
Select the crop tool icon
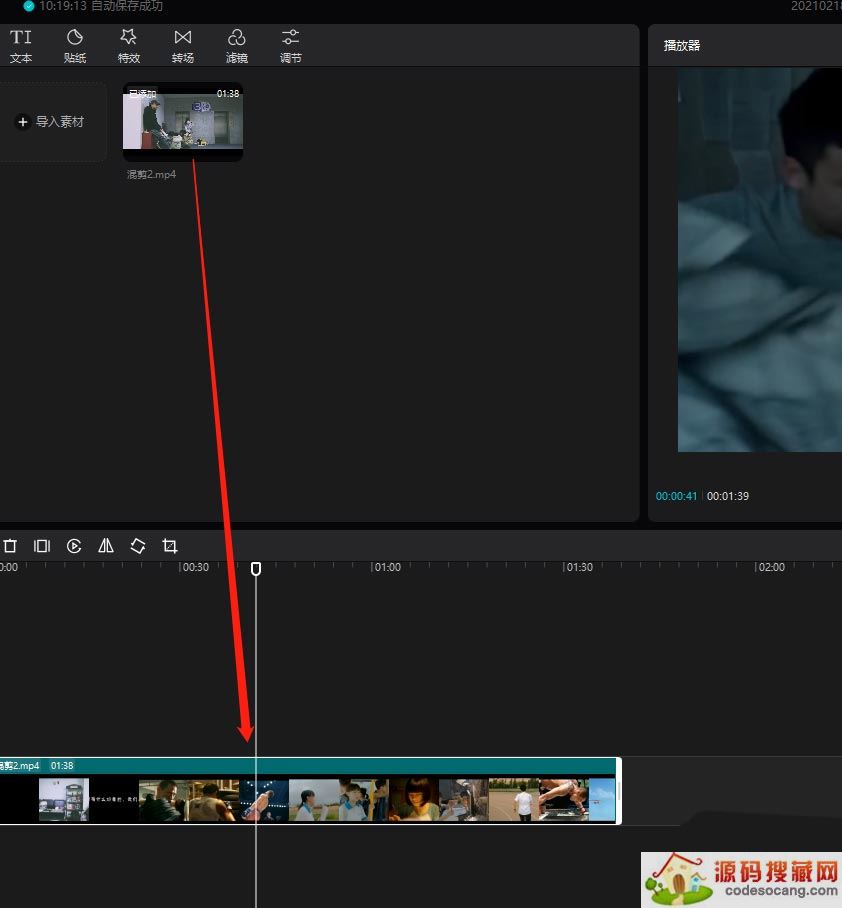(170, 546)
